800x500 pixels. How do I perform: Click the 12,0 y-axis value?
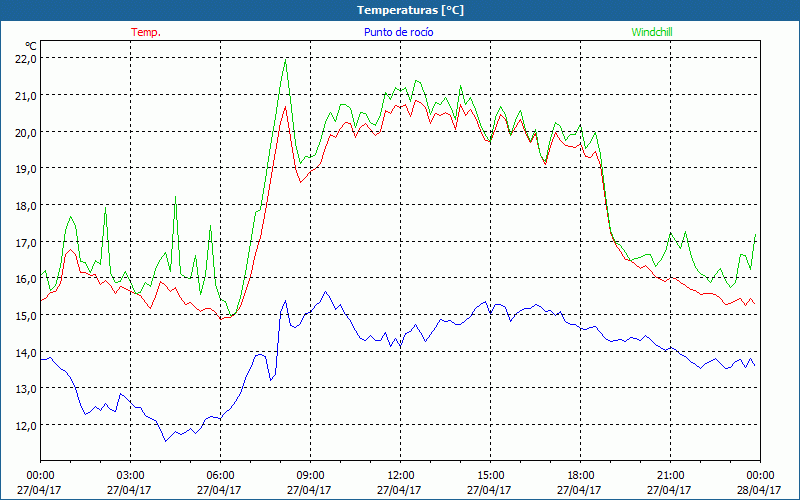[26, 426]
